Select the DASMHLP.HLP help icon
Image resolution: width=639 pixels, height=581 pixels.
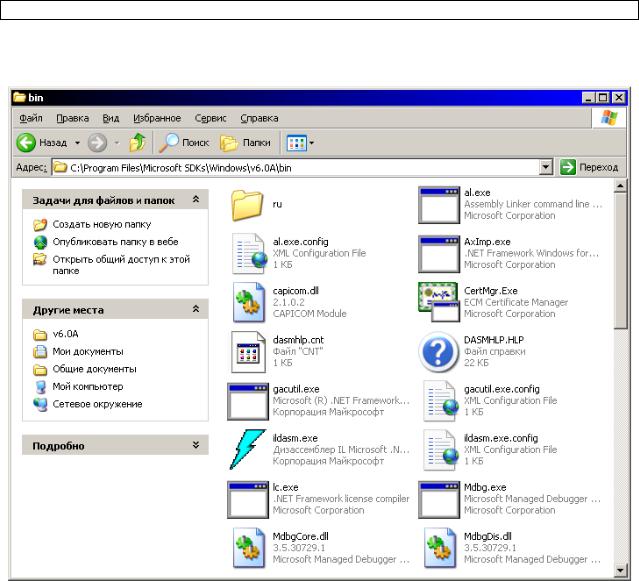439,352
